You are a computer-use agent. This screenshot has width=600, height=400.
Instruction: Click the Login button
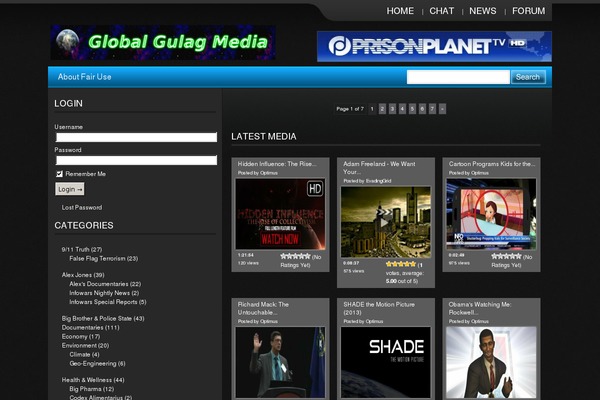70,189
